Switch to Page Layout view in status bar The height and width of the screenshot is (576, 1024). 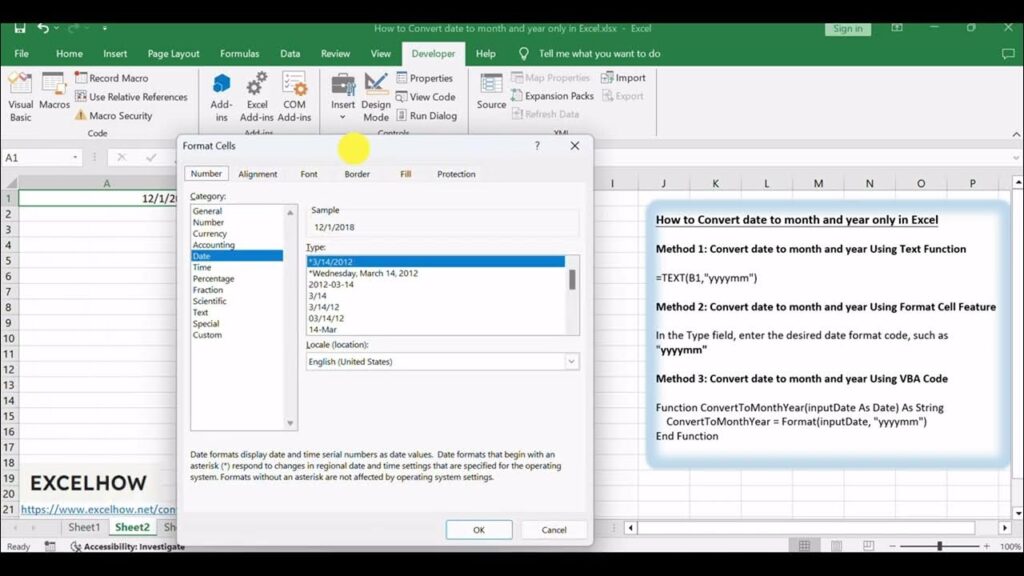(x=837, y=546)
